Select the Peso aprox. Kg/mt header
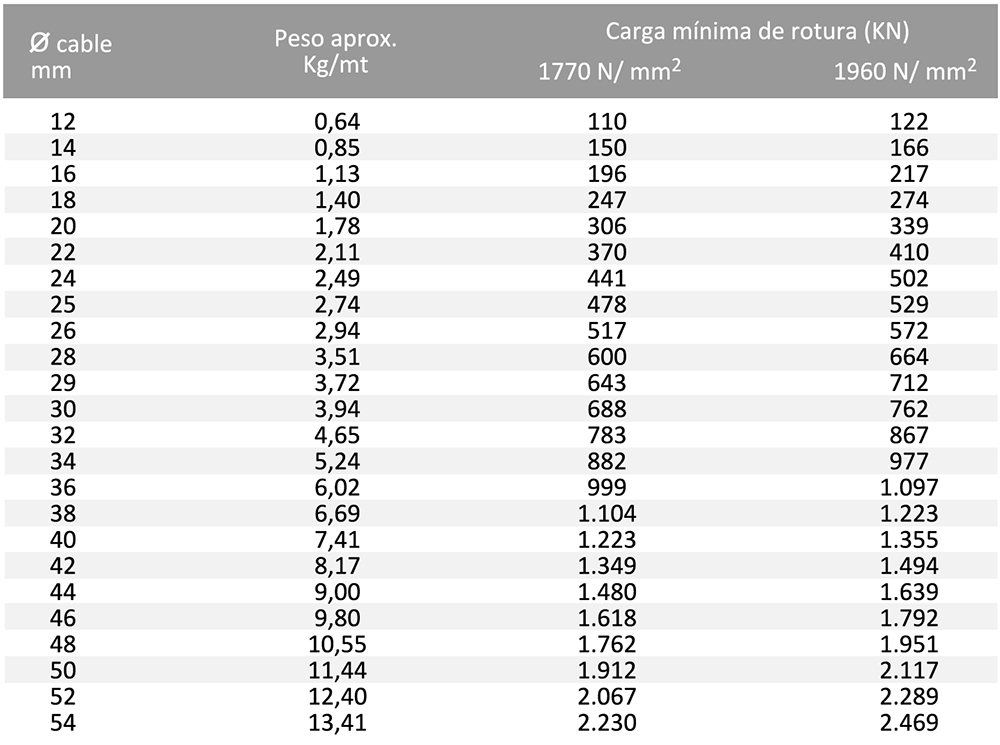 point(336,52)
